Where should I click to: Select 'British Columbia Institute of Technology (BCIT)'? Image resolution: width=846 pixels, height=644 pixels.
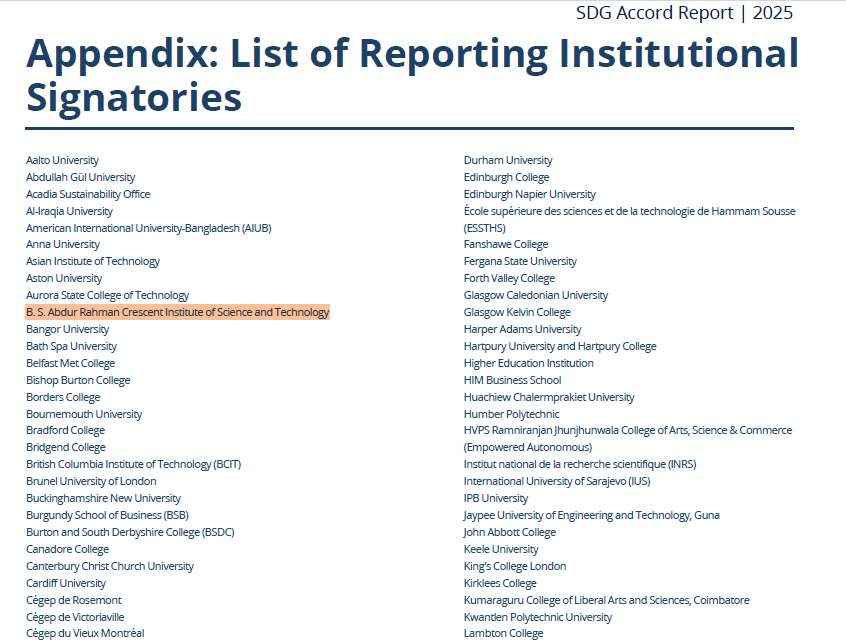pyautogui.click(x=133, y=464)
